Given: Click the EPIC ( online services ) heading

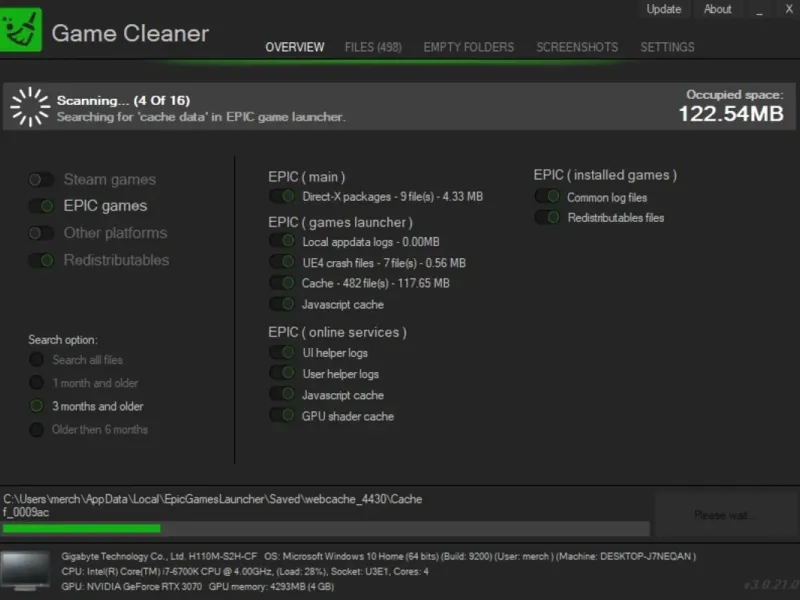Looking at the screenshot, I should [x=337, y=332].
